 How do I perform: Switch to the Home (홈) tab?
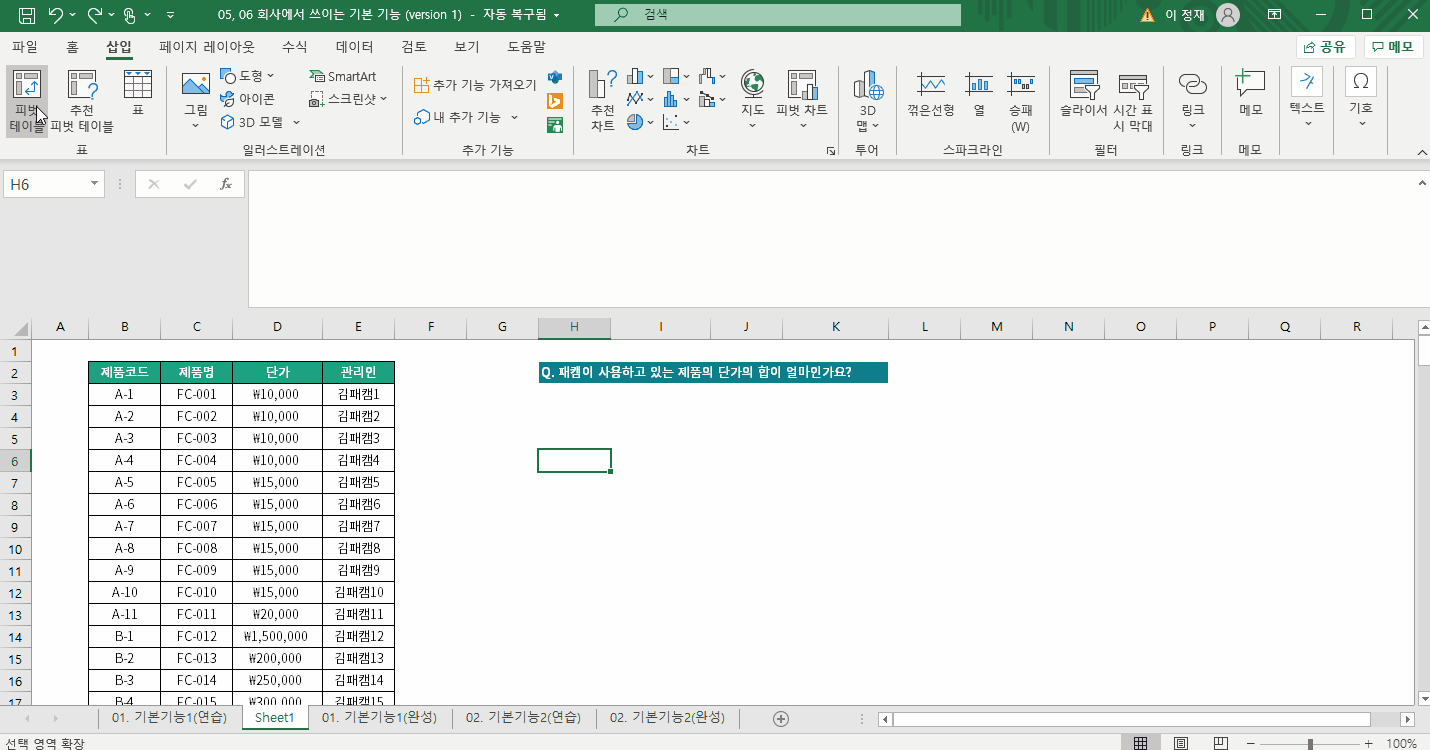pos(72,46)
